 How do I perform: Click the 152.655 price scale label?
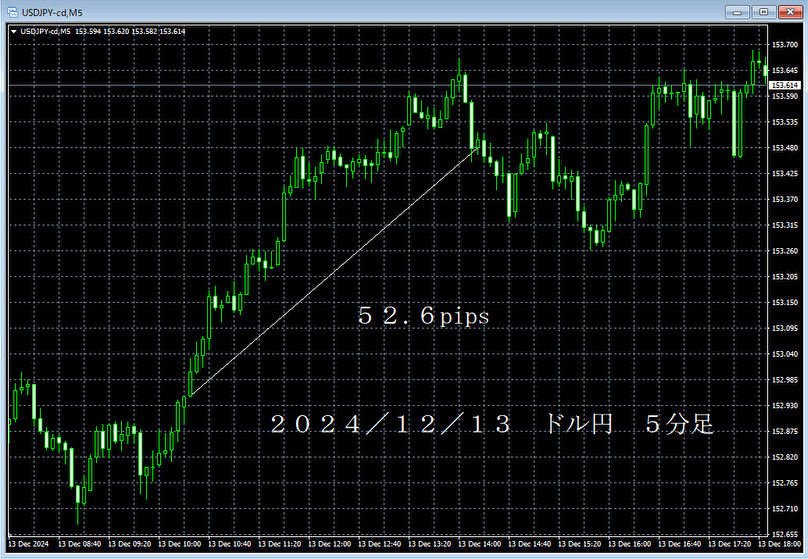[785, 534]
